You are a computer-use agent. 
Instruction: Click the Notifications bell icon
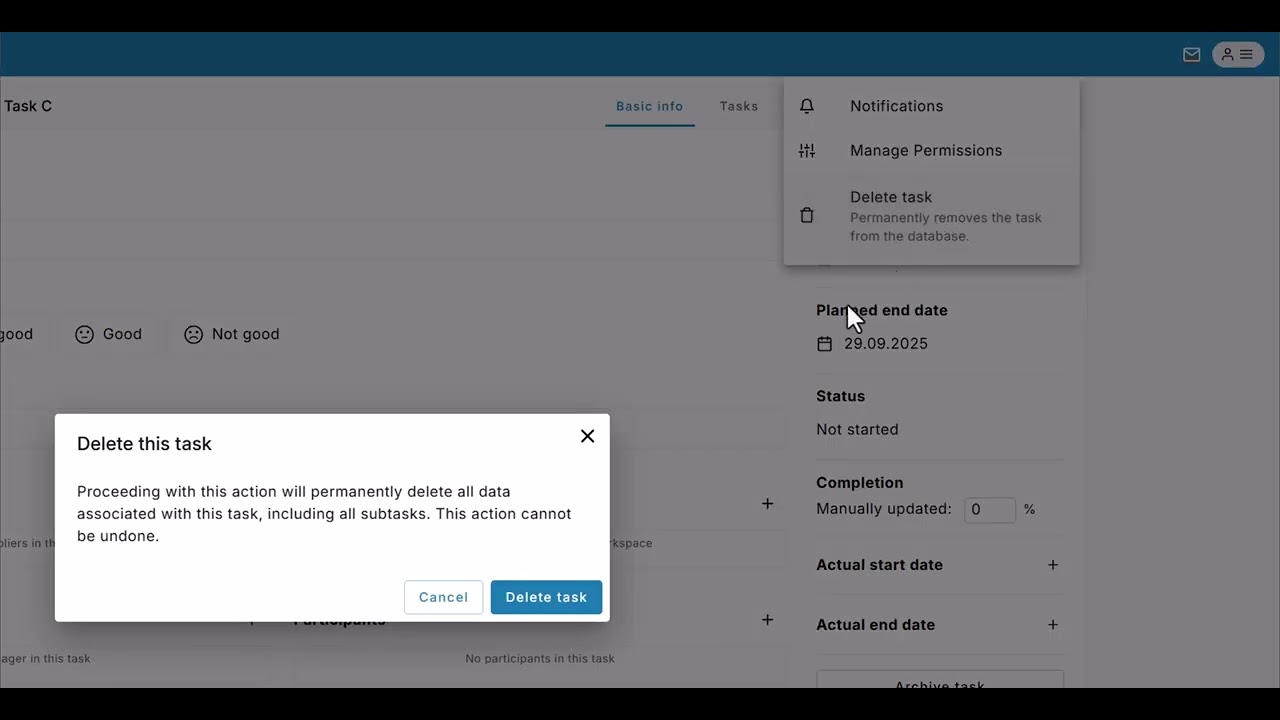[807, 106]
